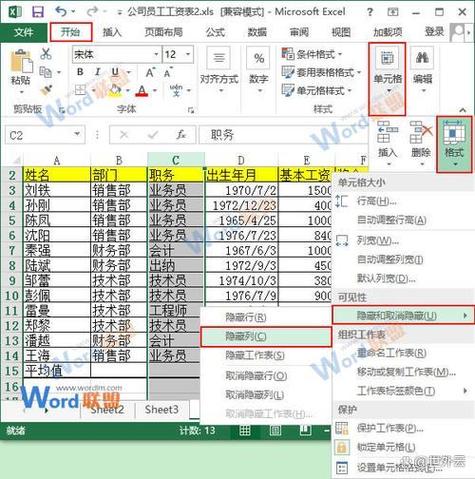
Task: Click the Cut scissors icon
Action: 46,53
